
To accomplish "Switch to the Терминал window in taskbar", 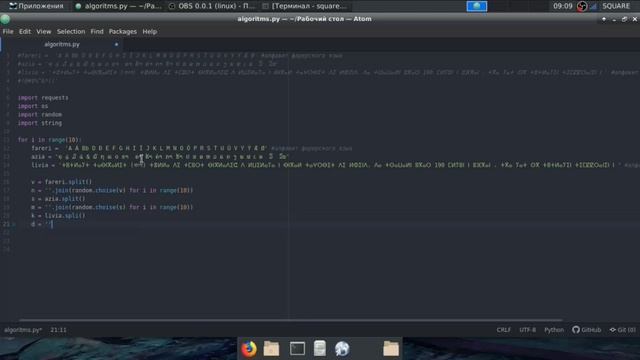I will pyautogui.click(x=305, y=6).
